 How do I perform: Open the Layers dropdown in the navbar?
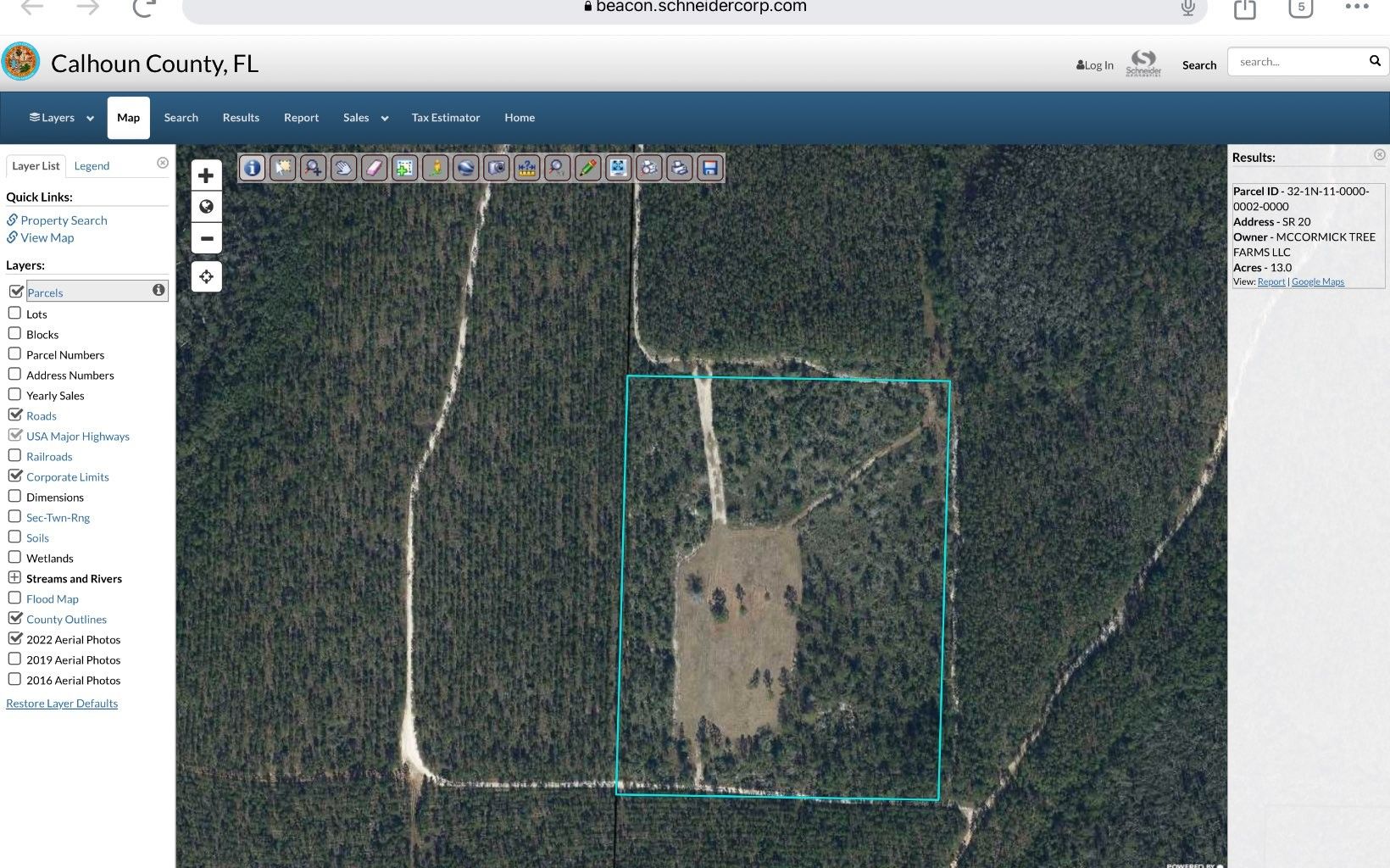[x=58, y=117]
